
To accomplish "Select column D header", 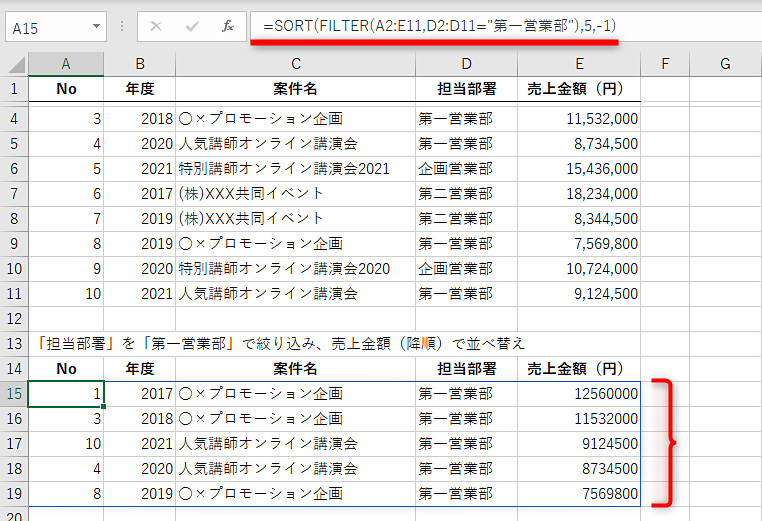I will pos(467,64).
